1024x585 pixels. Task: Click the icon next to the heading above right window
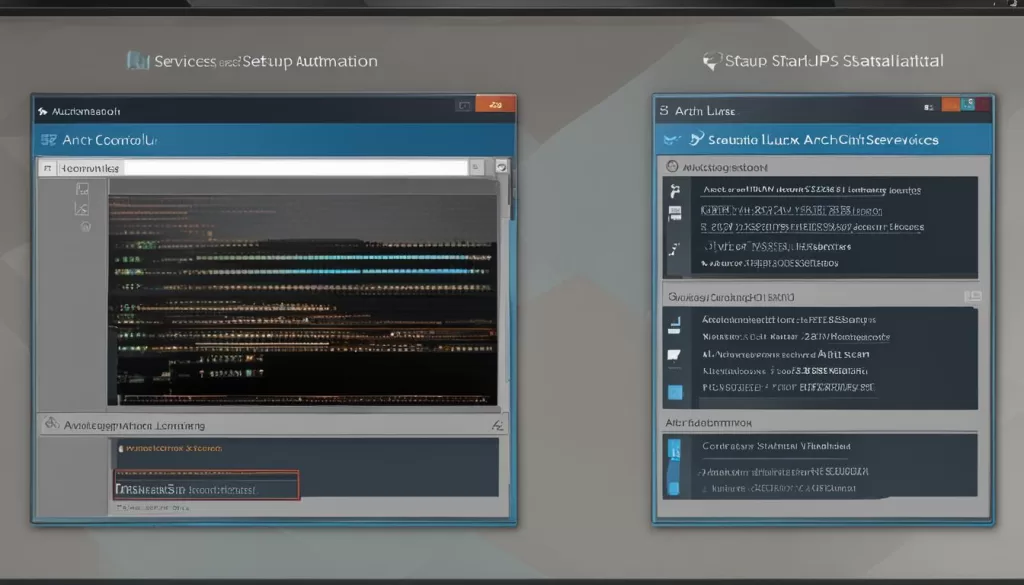click(712, 61)
